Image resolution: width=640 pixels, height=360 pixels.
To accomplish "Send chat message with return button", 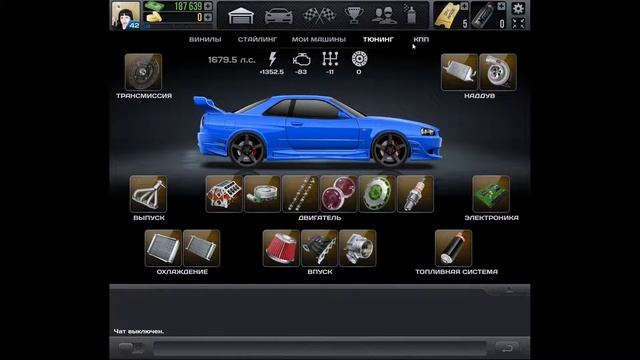I will click(x=507, y=348).
